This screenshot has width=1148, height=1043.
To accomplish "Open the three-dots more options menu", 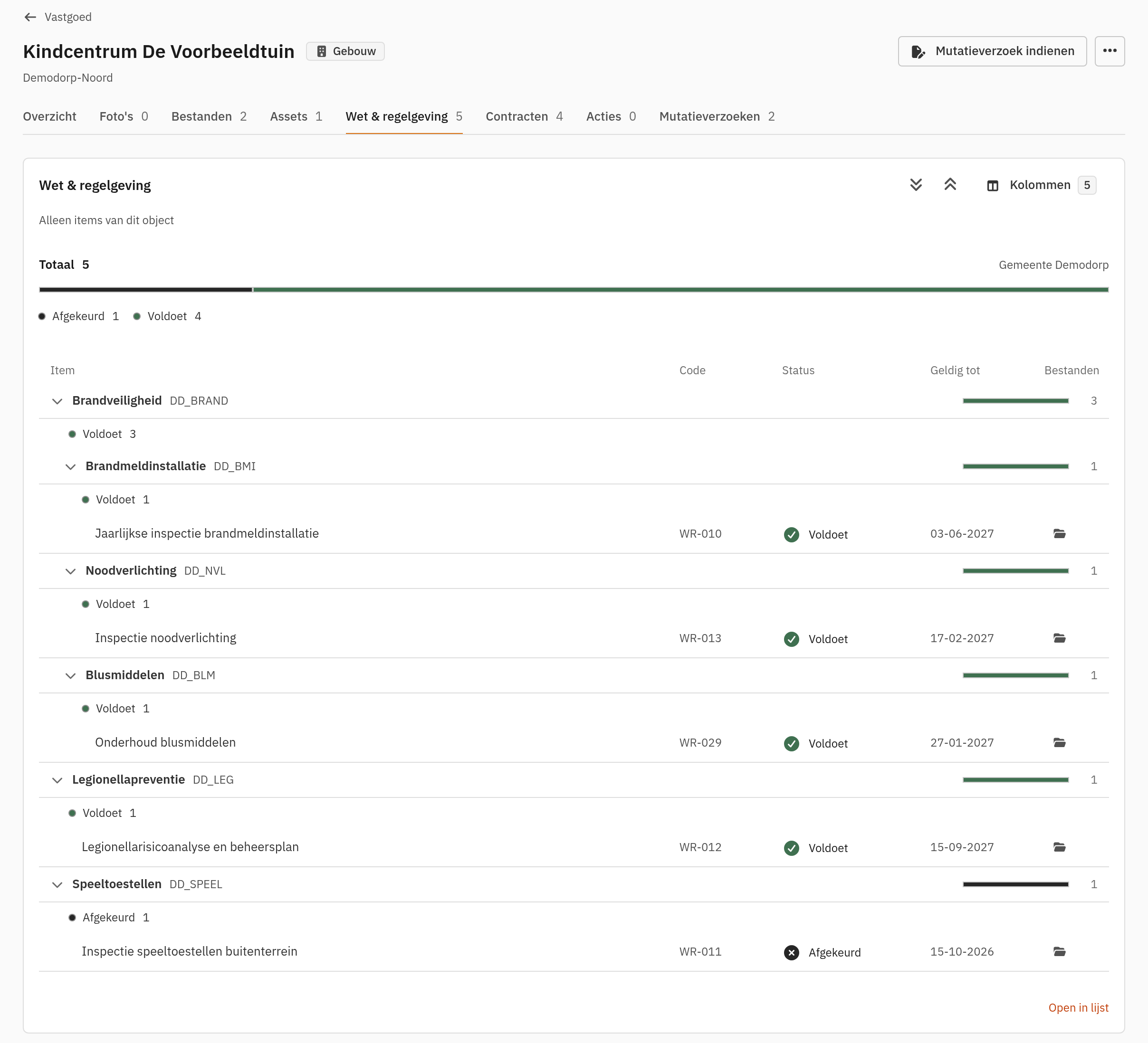I will click(x=1110, y=51).
